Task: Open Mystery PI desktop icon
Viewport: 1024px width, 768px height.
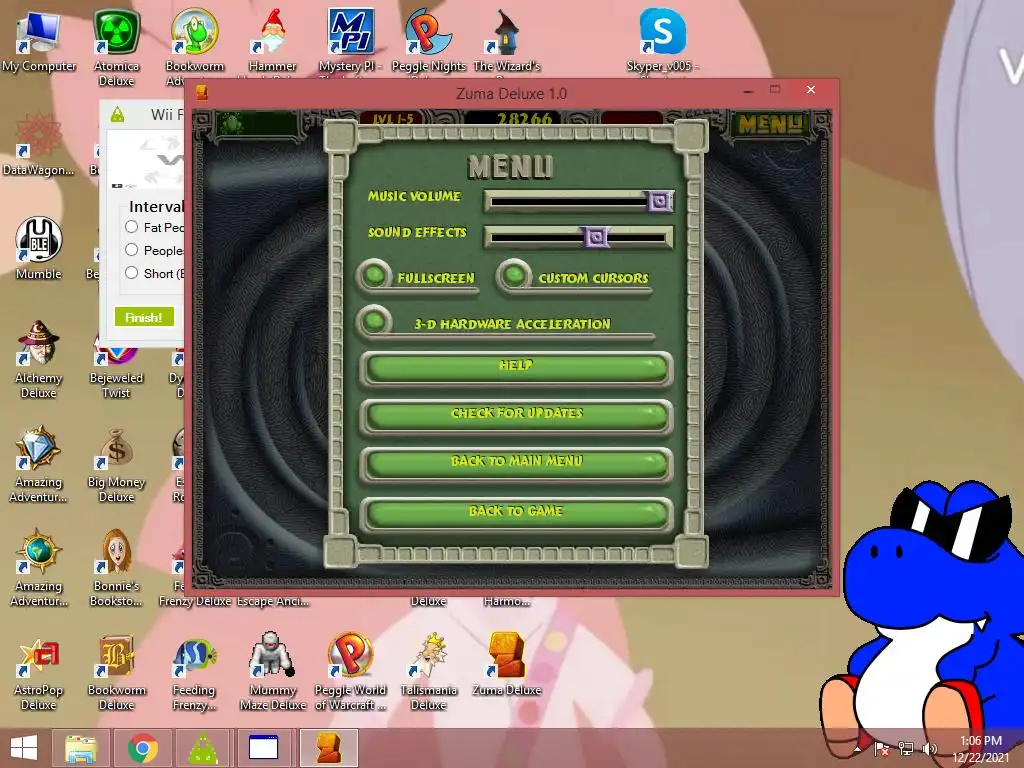Action: pyautogui.click(x=351, y=41)
